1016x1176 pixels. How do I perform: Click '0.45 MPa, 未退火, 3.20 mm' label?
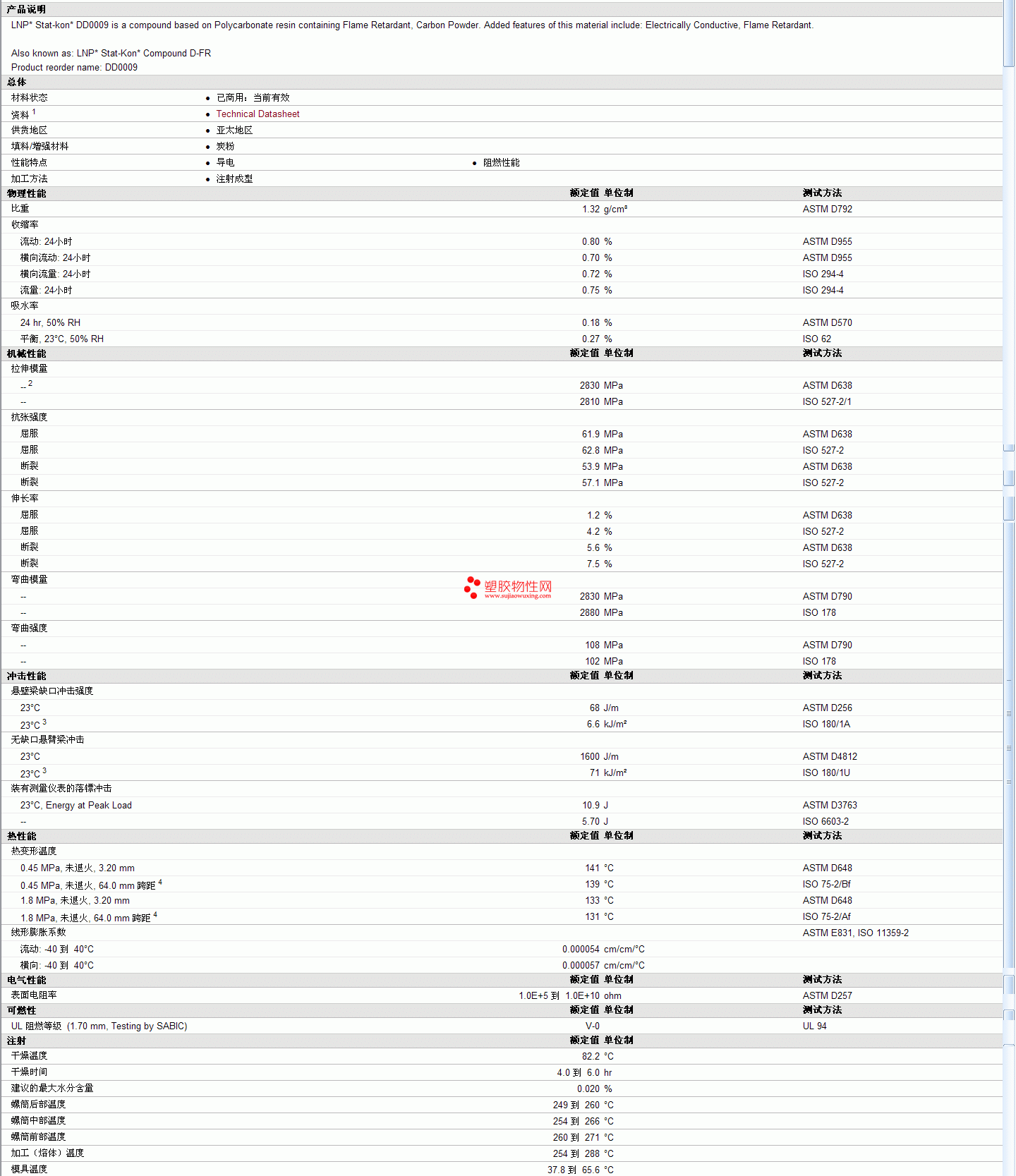click(77, 868)
